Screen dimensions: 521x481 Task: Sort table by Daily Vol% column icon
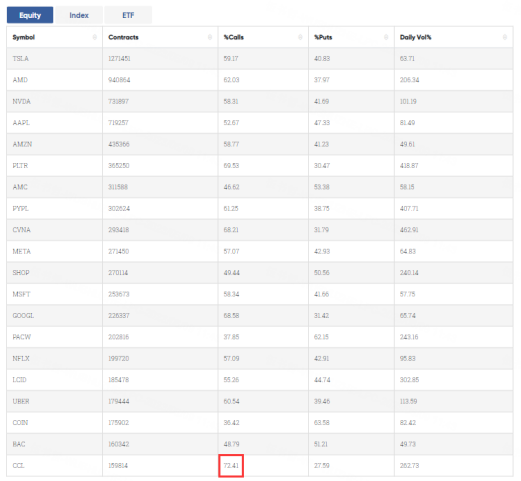click(x=505, y=37)
